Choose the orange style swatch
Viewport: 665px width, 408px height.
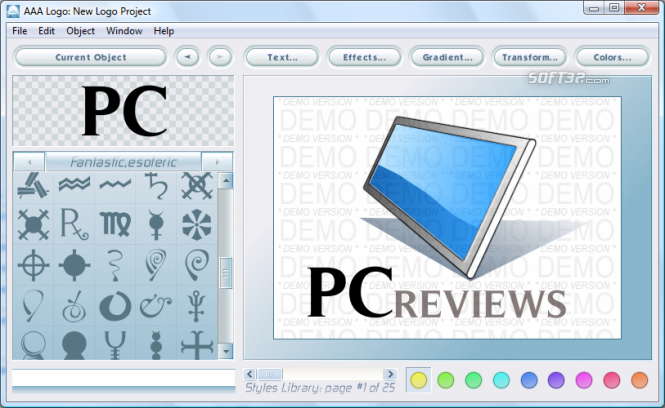tap(640, 380)
